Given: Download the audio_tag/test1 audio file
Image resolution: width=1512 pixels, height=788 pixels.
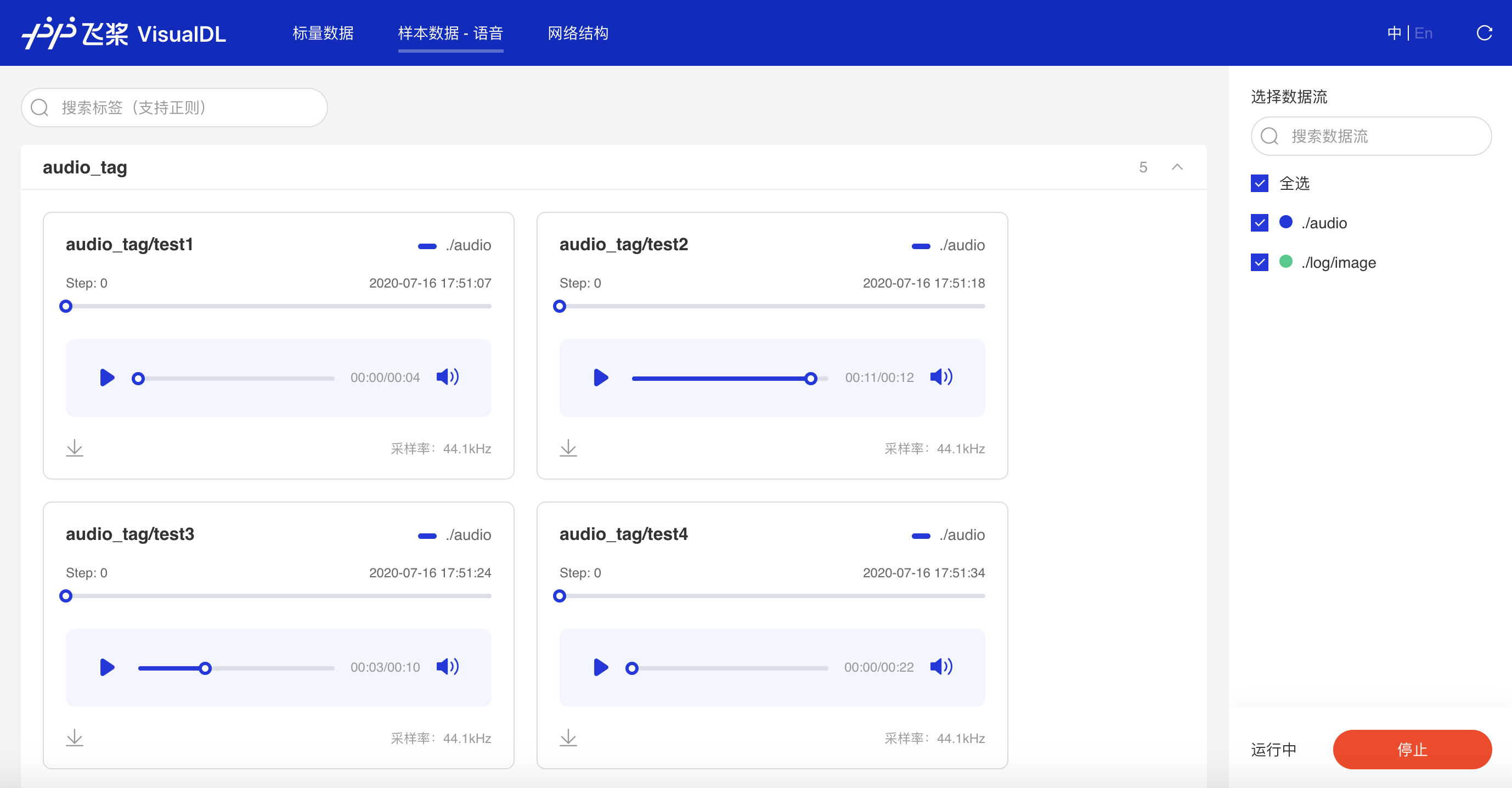Looking at the screenshot, I should [75, 449].
